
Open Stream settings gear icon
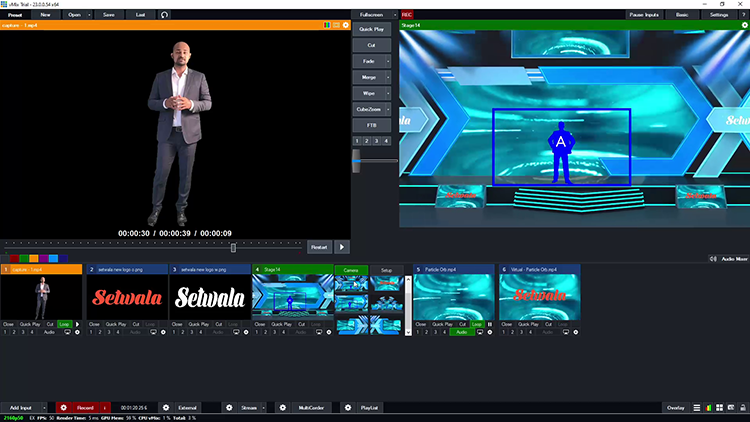pyautogui.click(x=229, y=408)
